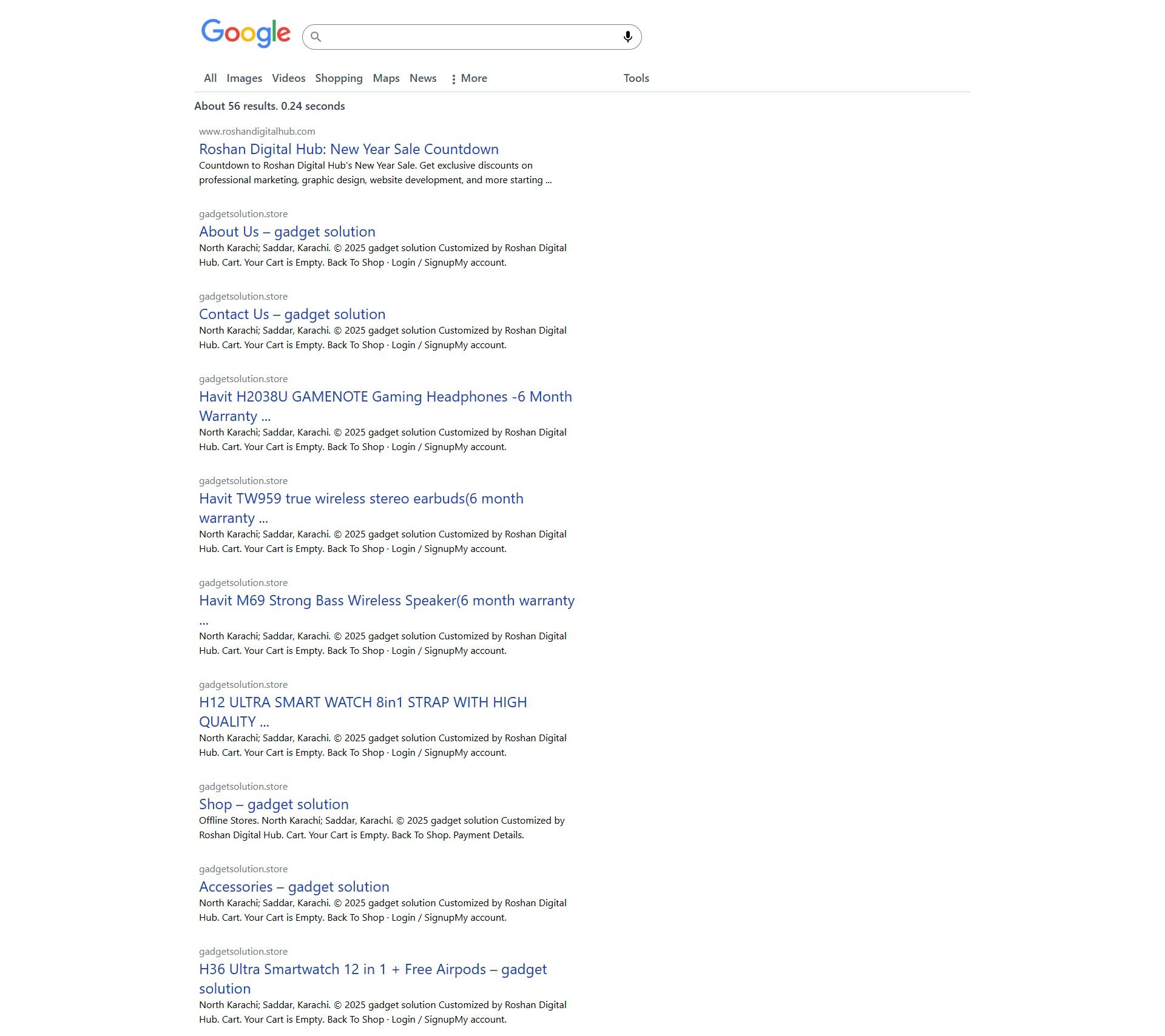Click the Google logo

(246, 33)
